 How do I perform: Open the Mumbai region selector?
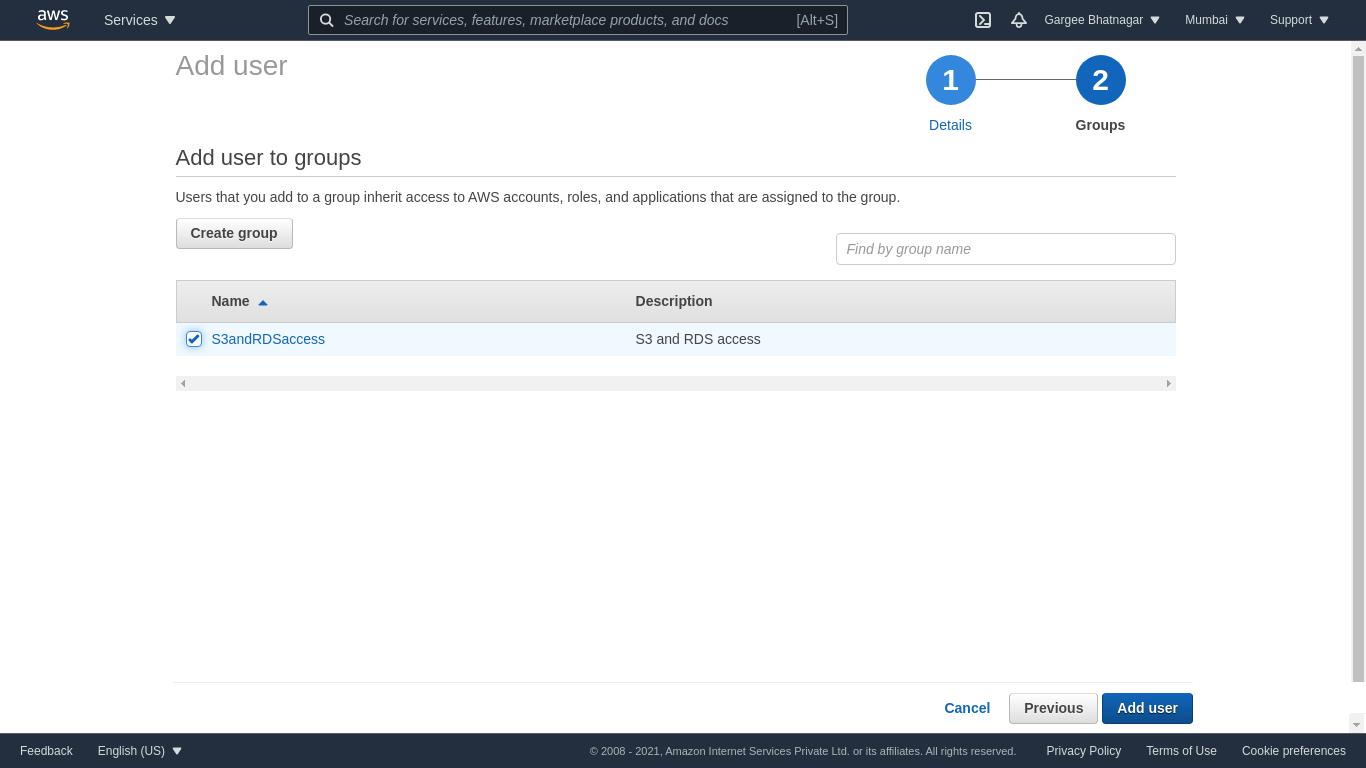[1215, 20]
